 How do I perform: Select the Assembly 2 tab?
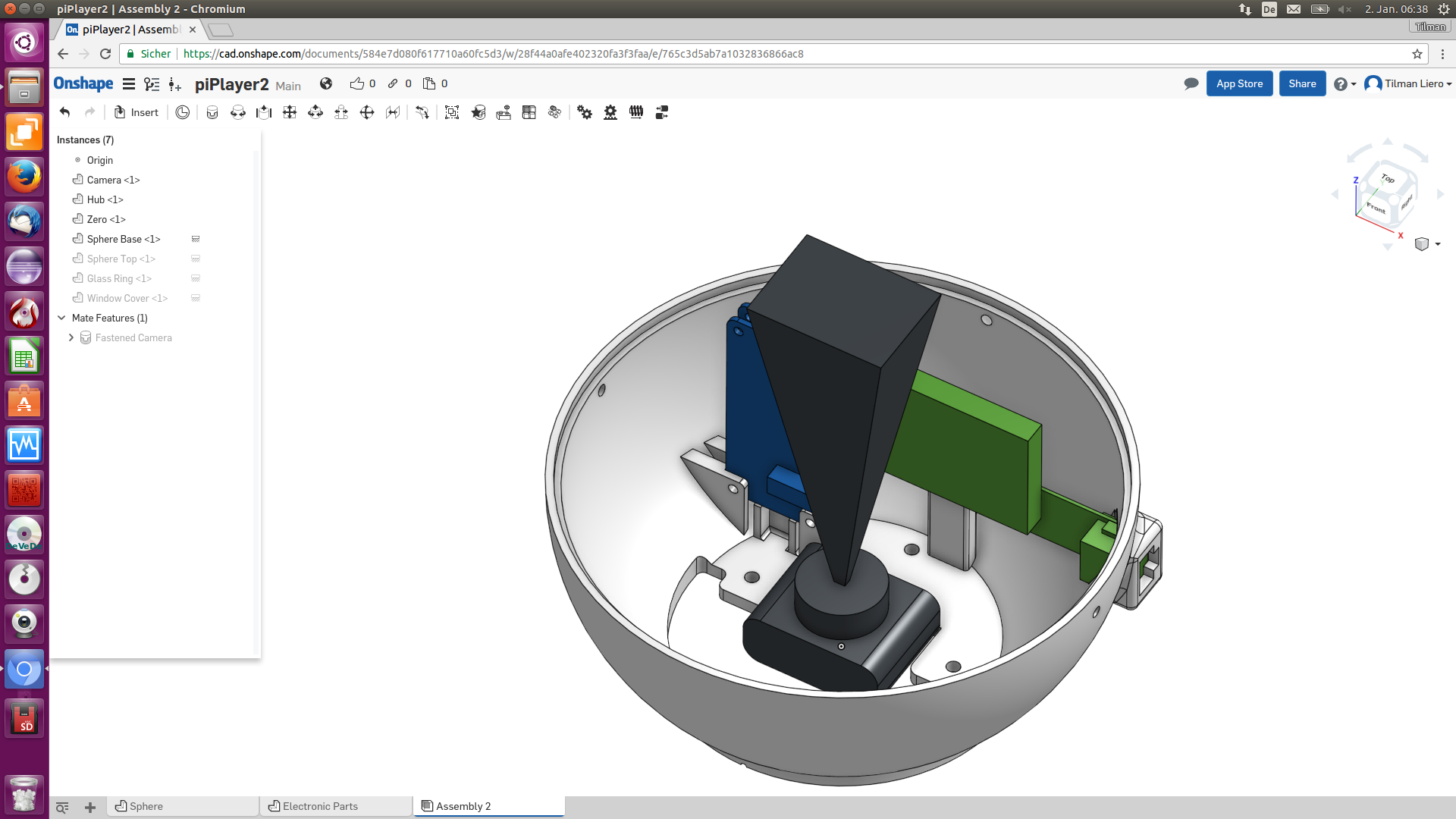(489, 806)
